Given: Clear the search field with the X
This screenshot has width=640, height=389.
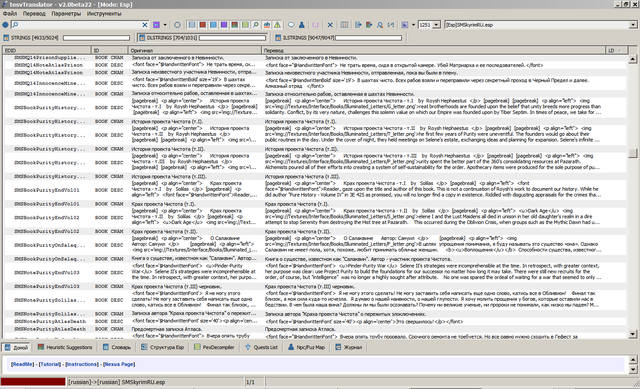Looking at the screenshot, I should [x=144, y=25].
